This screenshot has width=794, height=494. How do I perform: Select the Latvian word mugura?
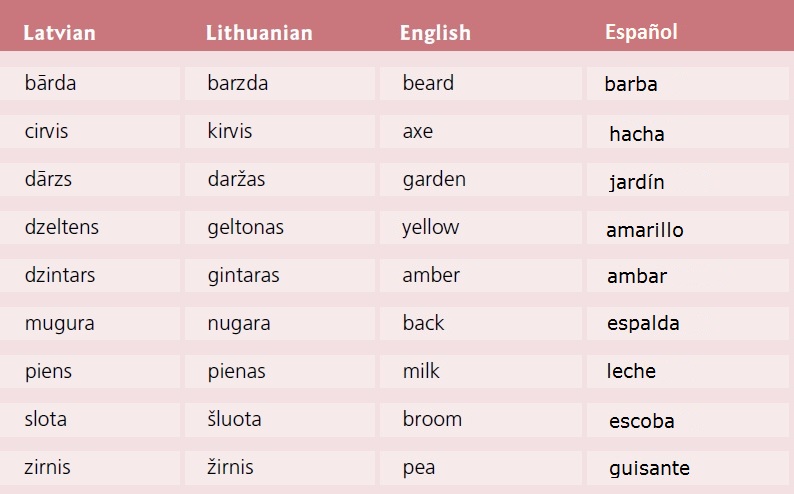(60, 323)
